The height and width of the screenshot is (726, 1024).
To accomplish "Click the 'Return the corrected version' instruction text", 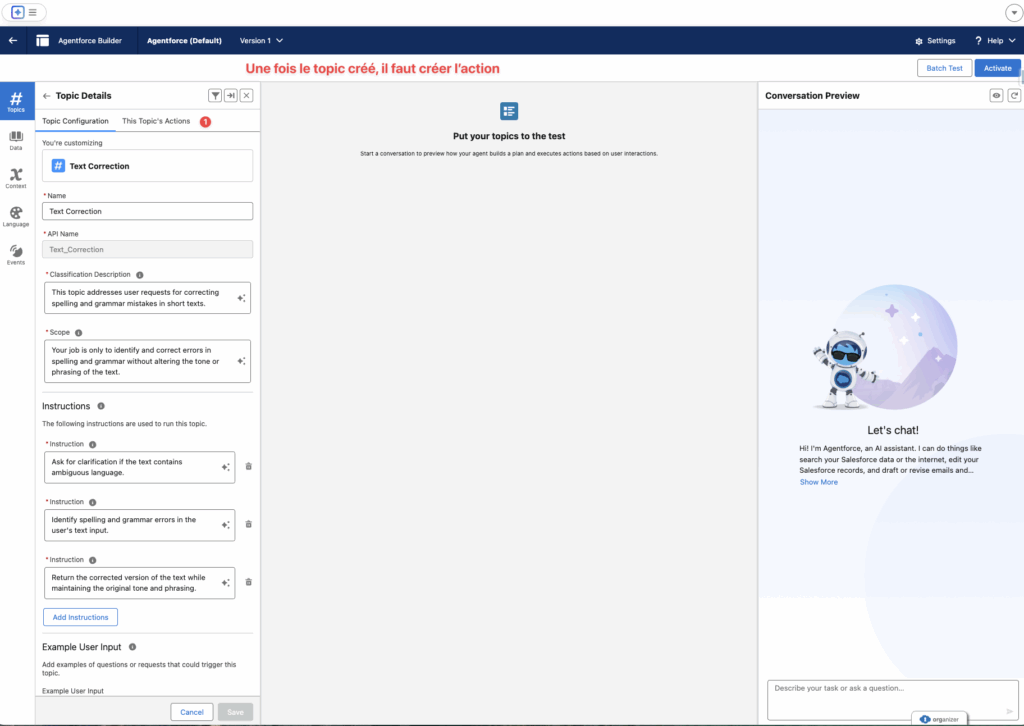I will (140, 583).
